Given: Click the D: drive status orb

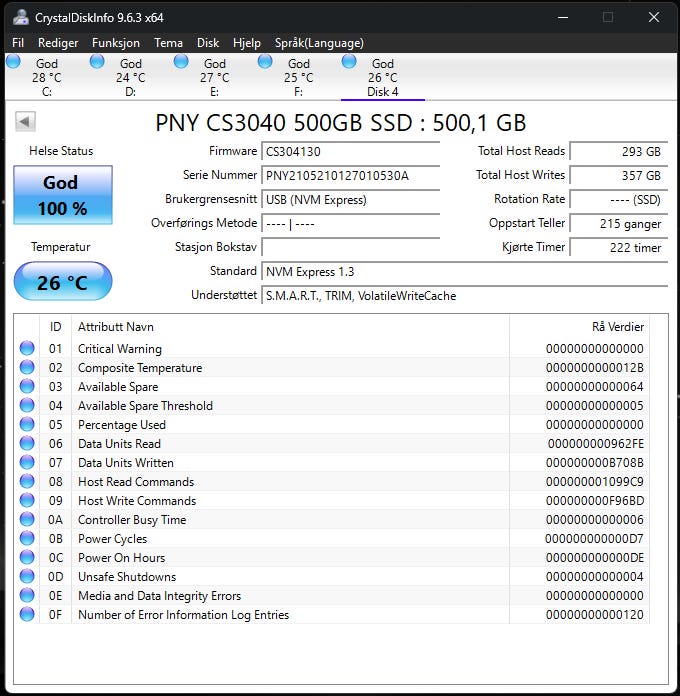Looking at the screenshot, I should click(97, 61).
